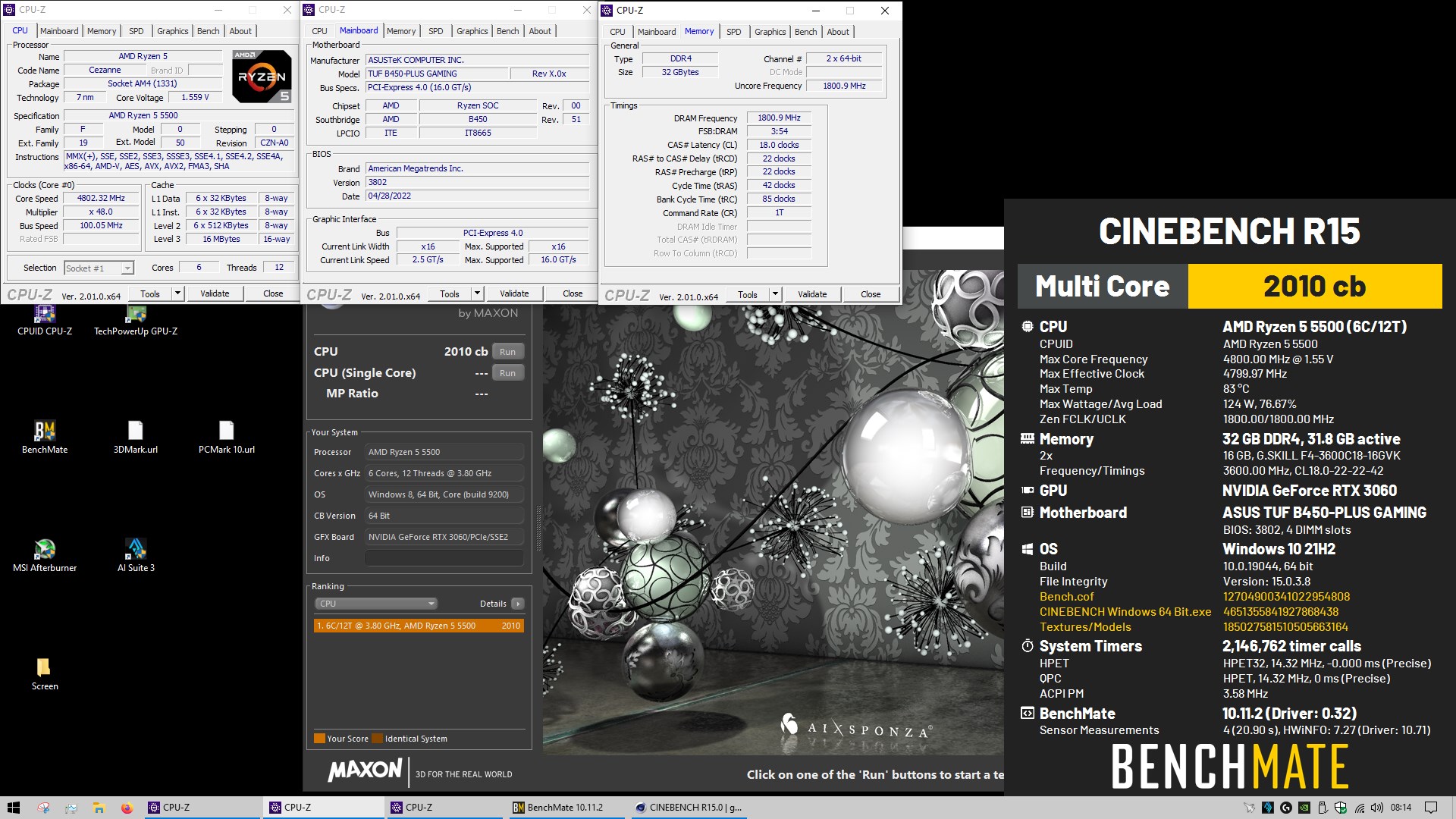
Task: Expand Tools dropdown arrow in CPU-Z Mainboard window
Action: (x=477, y=293)
